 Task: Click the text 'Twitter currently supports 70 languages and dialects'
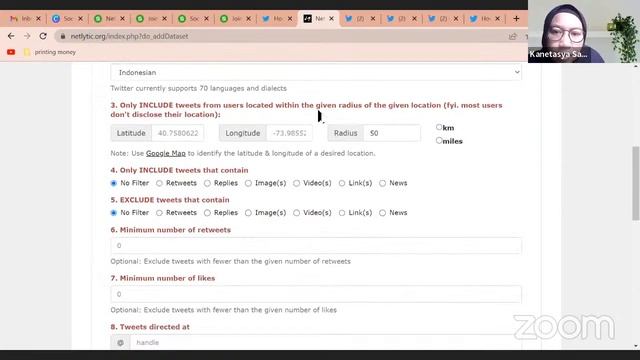point(198,88)
